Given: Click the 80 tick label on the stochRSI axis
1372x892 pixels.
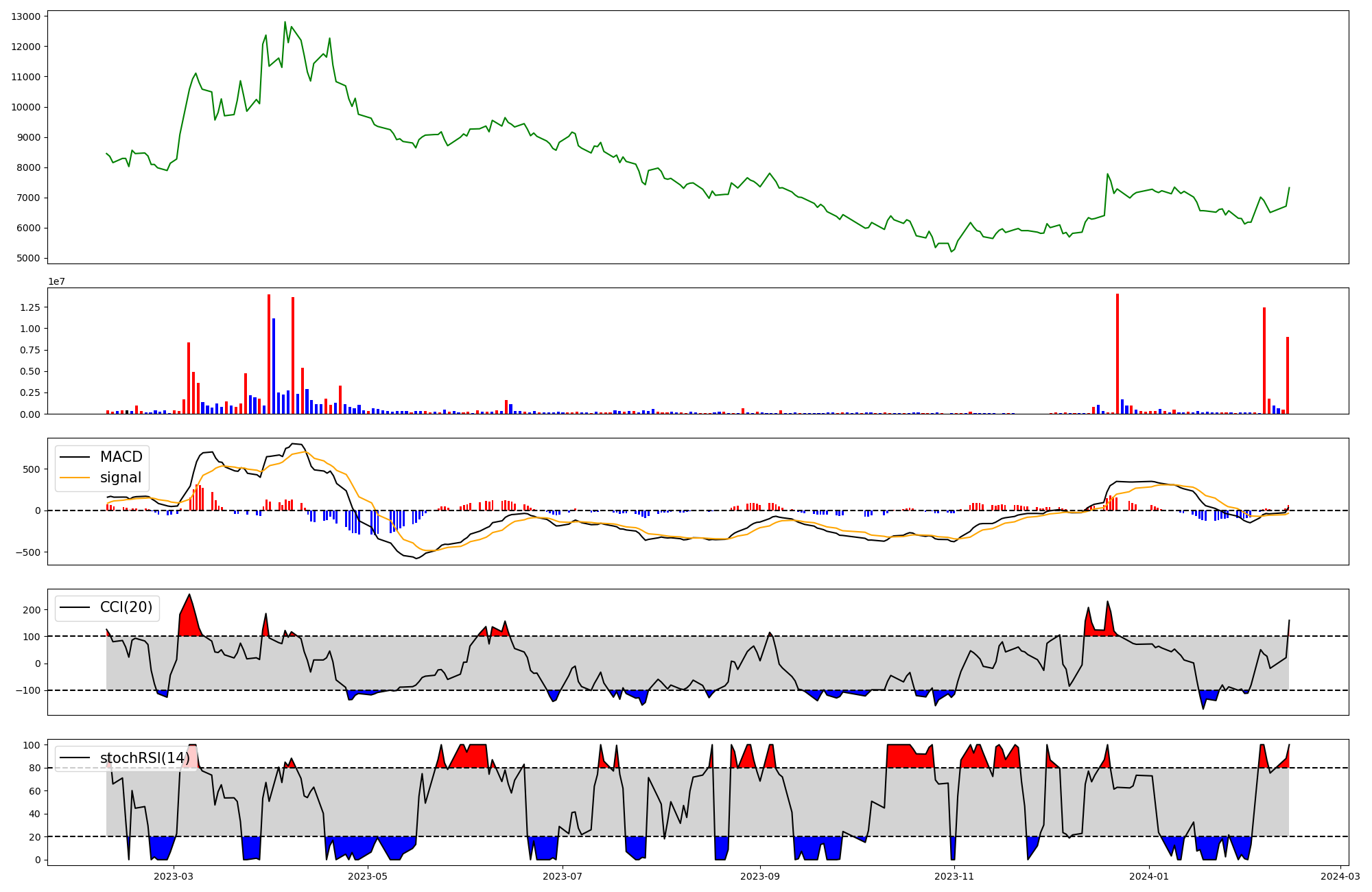Looking at the screenshot, I should click(x=35, y=768).
